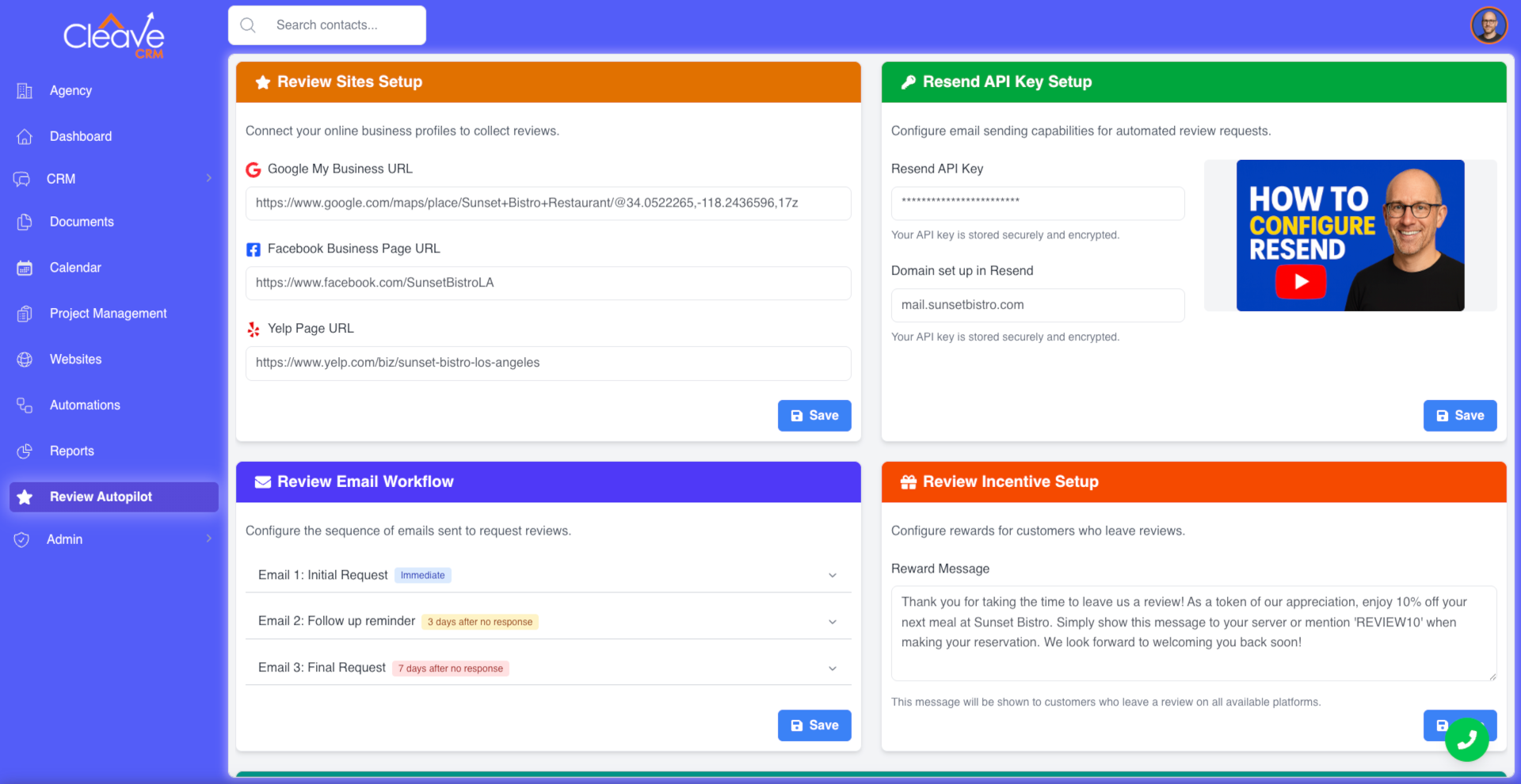Play the How to Configure Resend video

[1300, 282]
